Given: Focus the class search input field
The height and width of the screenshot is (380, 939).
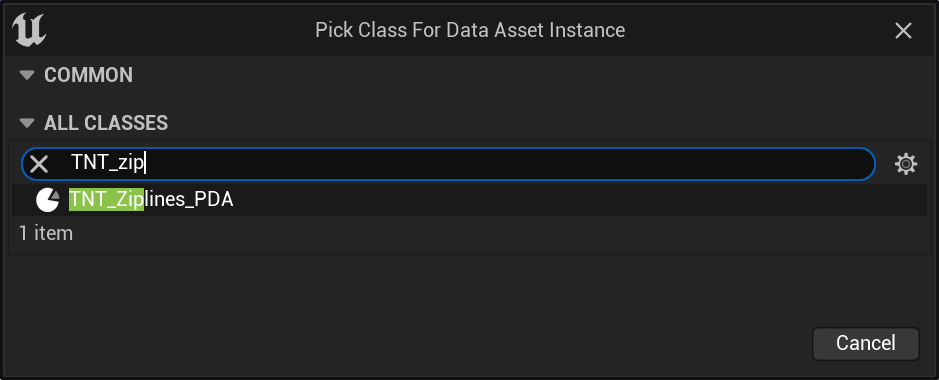Looking at the screenshot, I should coord(449,163).
